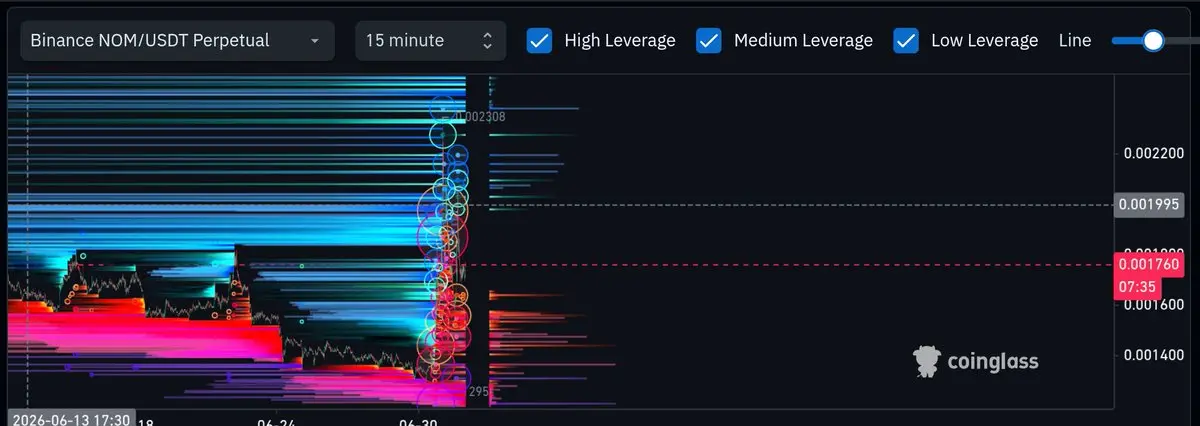This screenshot has width=1200, height=426.
Task: Click the Medium Leverage label
Action: point(803,41)
